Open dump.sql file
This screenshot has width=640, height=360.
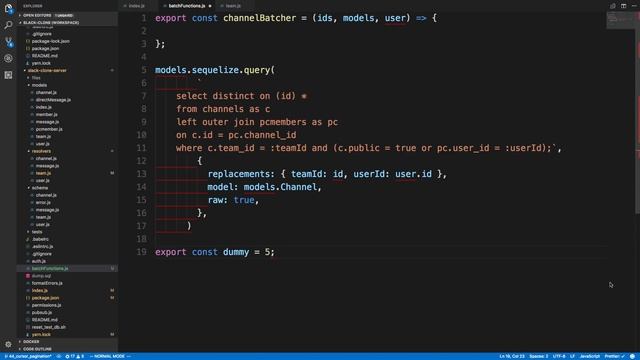41,276
